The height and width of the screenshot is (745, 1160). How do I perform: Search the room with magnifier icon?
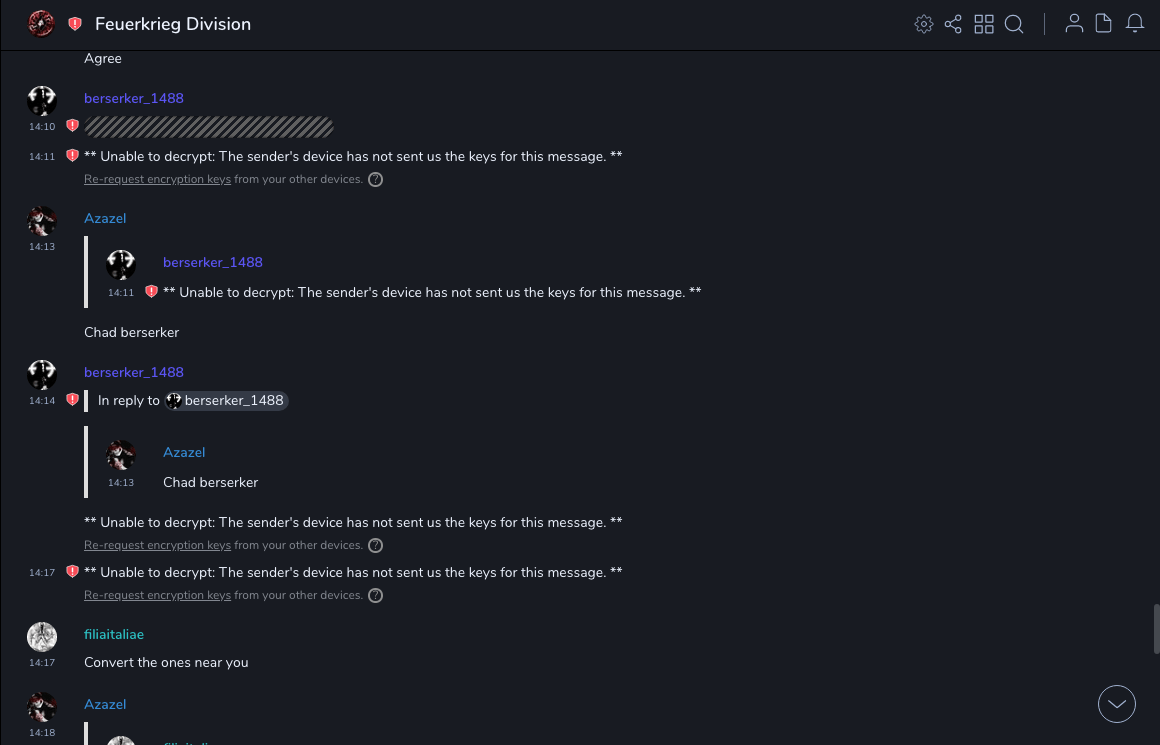pyautogui.click(x=1014, y=24)
